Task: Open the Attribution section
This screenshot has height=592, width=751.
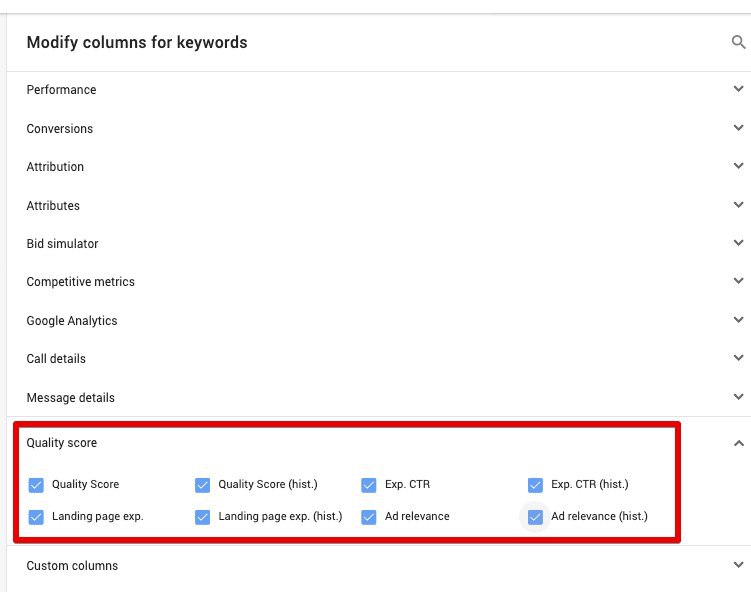Action: (738, 166)
